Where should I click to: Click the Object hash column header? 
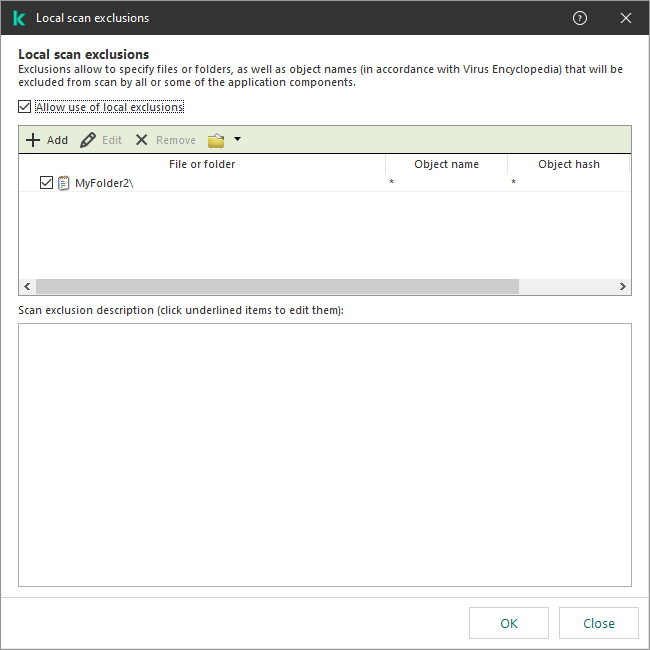pos(569,164)
